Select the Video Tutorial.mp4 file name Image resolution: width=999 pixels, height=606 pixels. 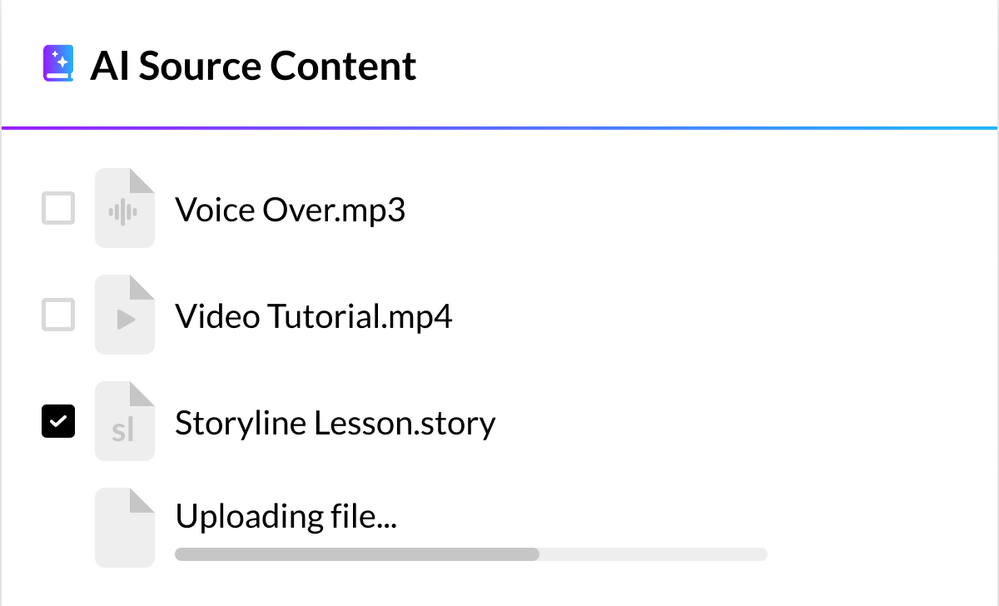click(x=313, y=317)
